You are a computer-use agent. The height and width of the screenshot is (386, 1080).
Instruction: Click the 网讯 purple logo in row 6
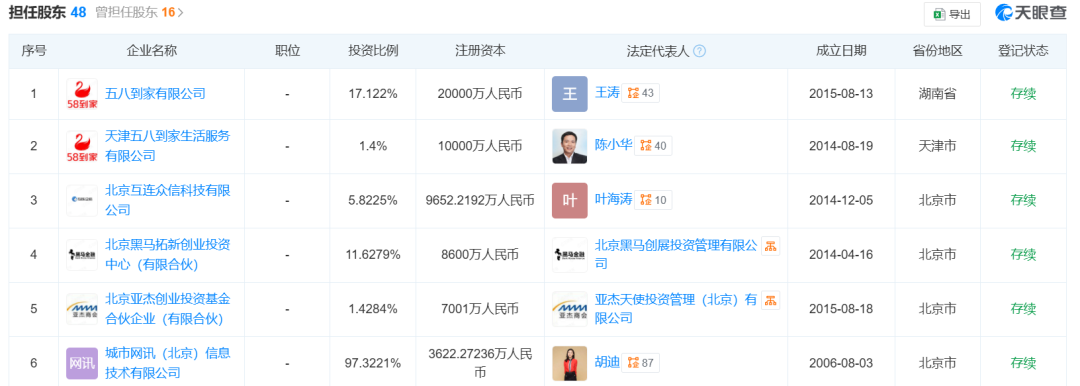point(82,363)
